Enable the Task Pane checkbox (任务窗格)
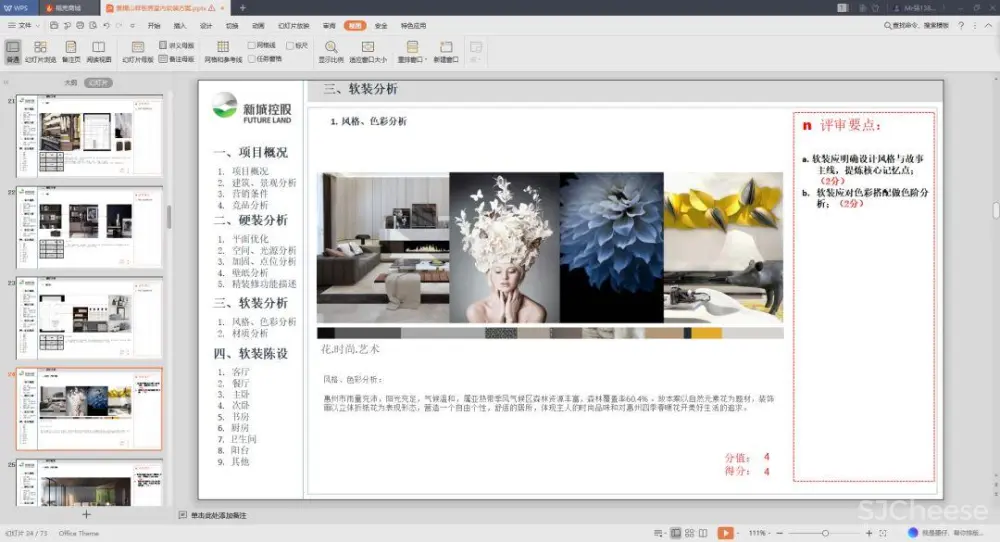Viewport: 1000px width, 542px height. 252,58
